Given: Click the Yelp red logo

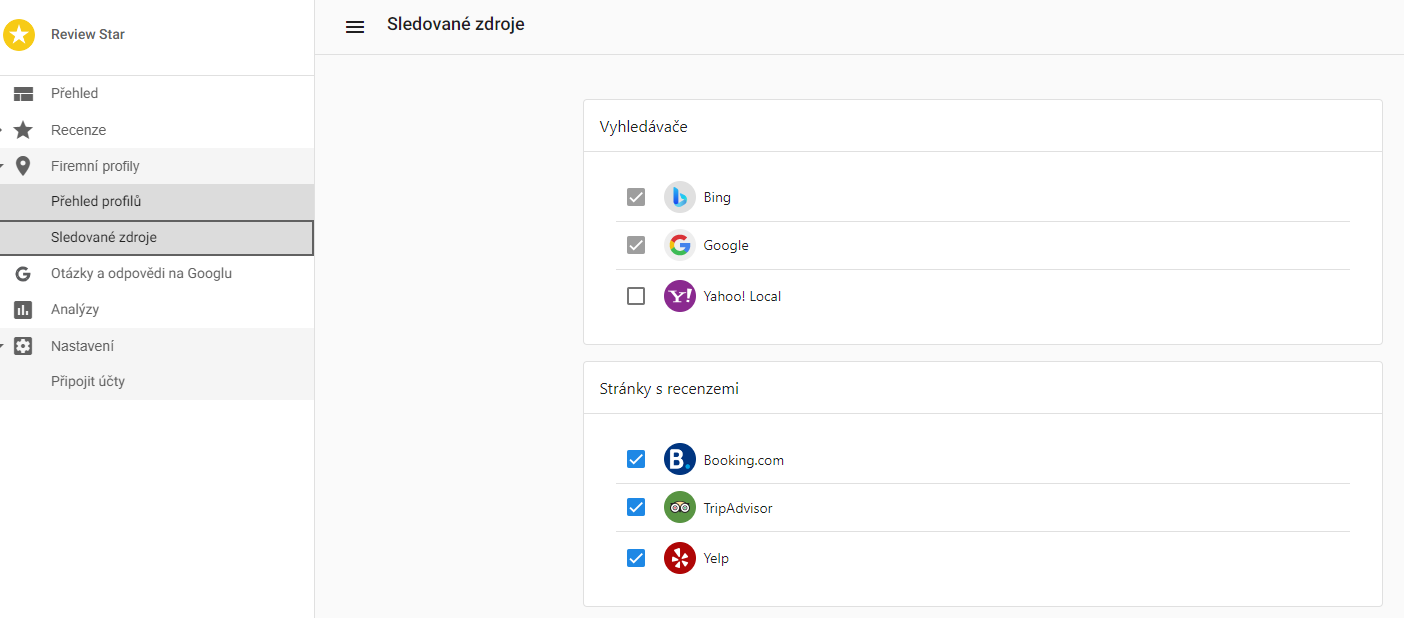Looking at the screenshot, I should [680, 558].
